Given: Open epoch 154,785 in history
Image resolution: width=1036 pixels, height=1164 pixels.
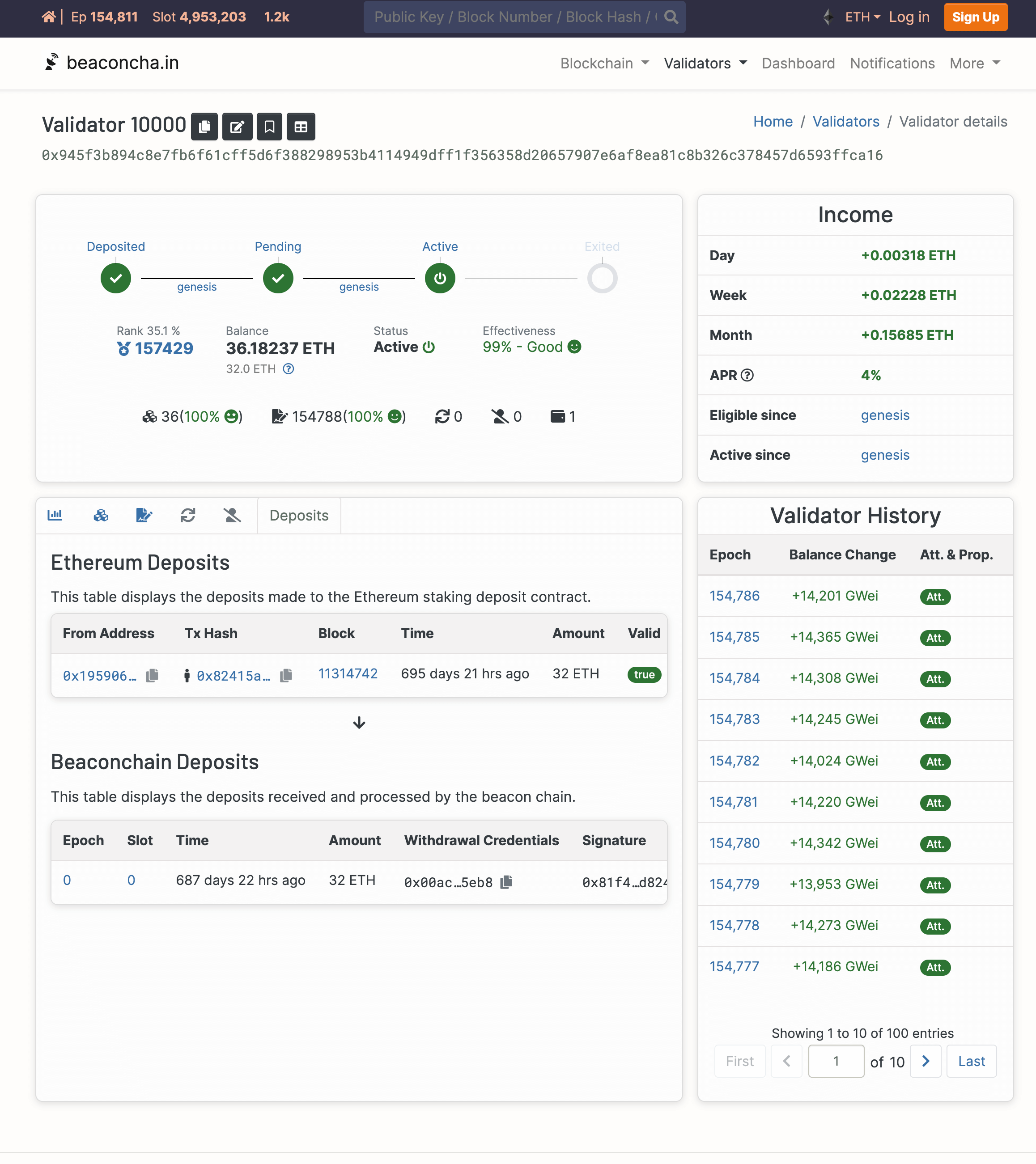Looking at the screenshot, I should [734, 637].
